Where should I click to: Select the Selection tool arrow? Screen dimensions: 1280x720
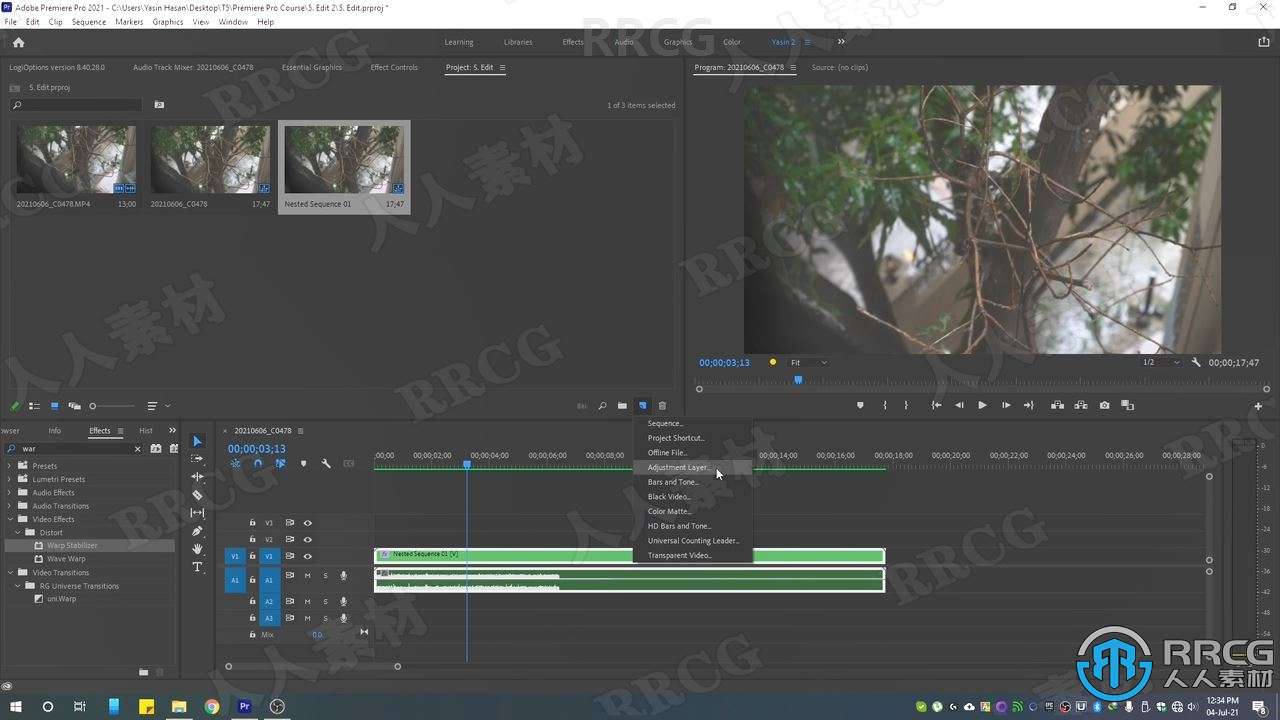[197, 441]
